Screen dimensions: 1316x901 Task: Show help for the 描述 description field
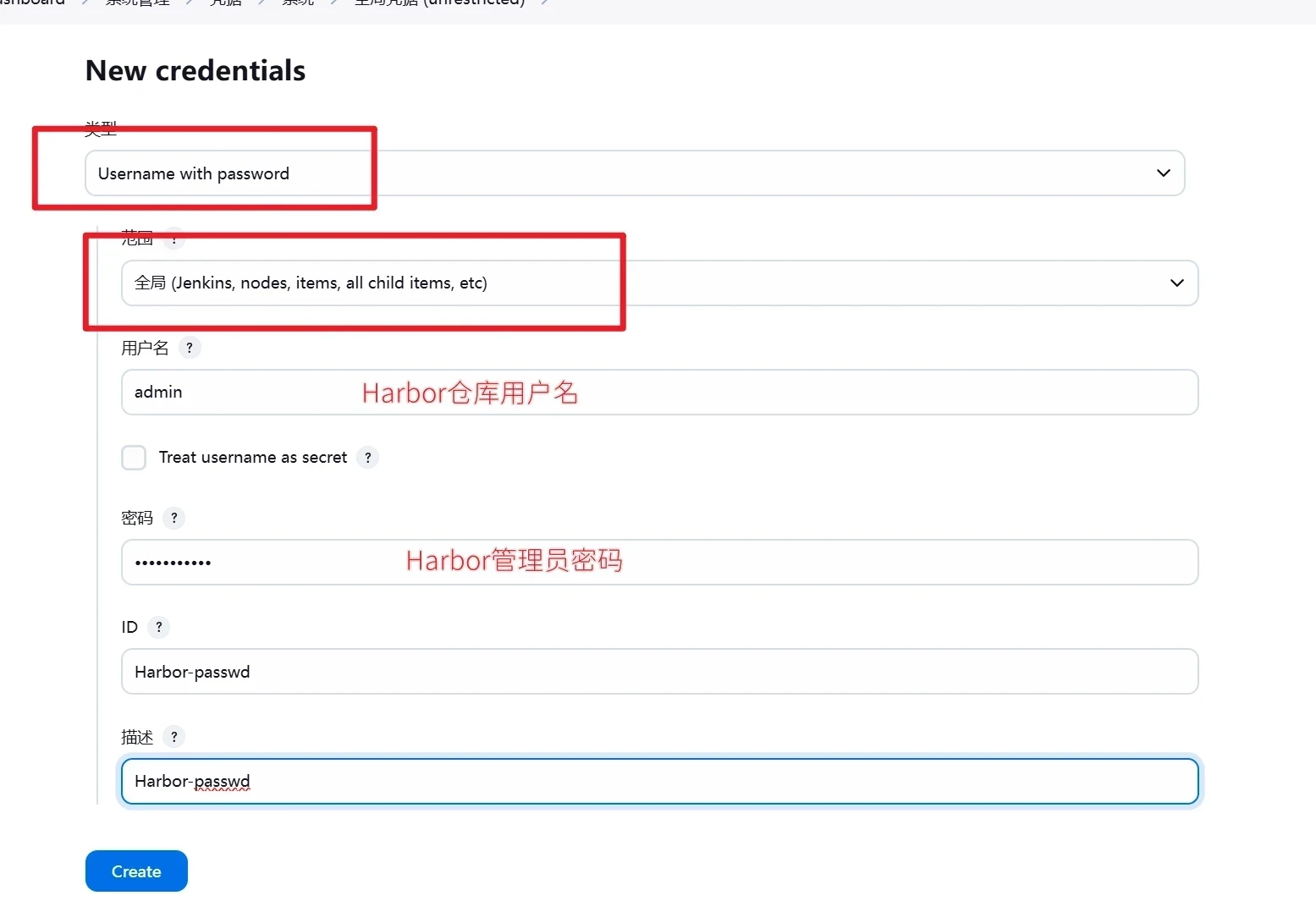point(174,737)
